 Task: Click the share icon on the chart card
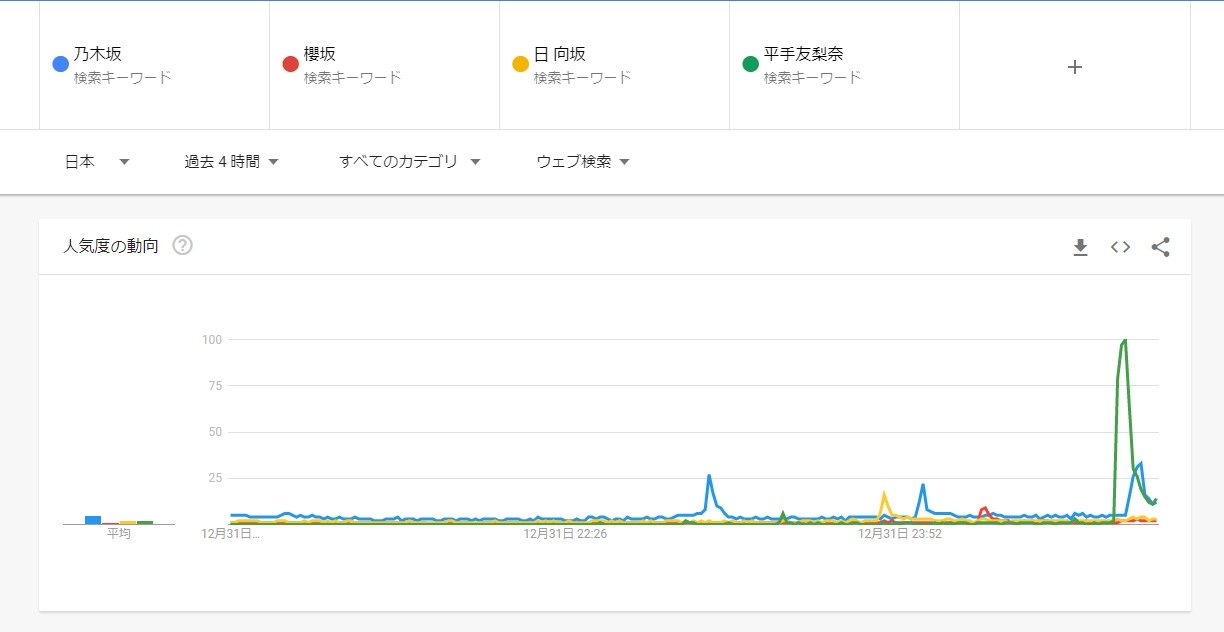coord(1160,247)
